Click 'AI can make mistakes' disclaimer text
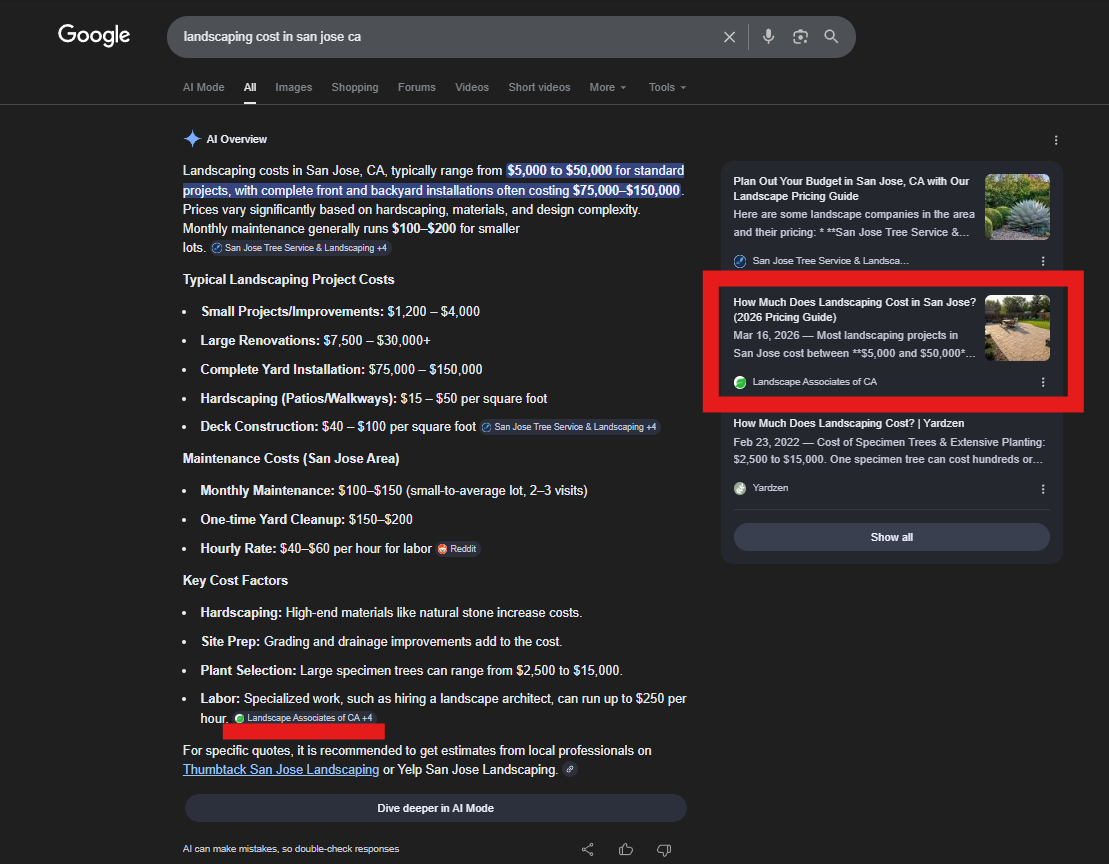Screen dimensions: 1109x864 coord(291,848)
